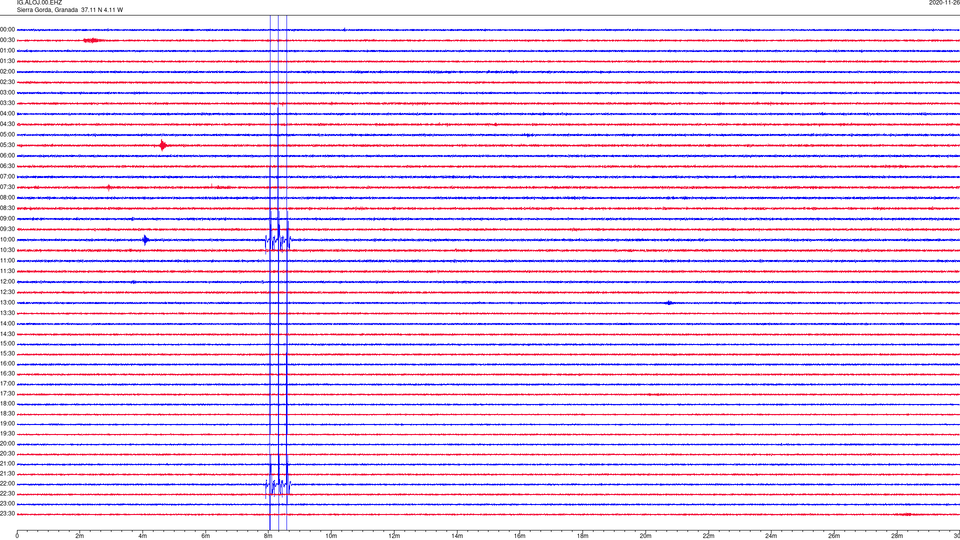
Task: Select the 19:30 time label
Action: 7,434
